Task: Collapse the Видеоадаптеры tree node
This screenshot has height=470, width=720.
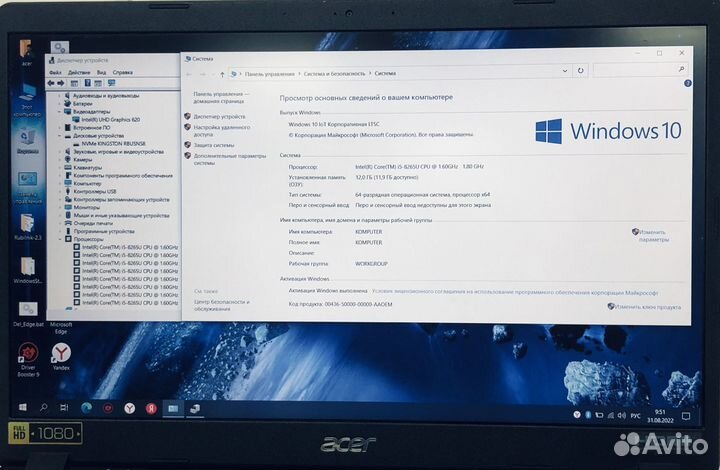Action: pyautogui.click(x=59, y=112)
